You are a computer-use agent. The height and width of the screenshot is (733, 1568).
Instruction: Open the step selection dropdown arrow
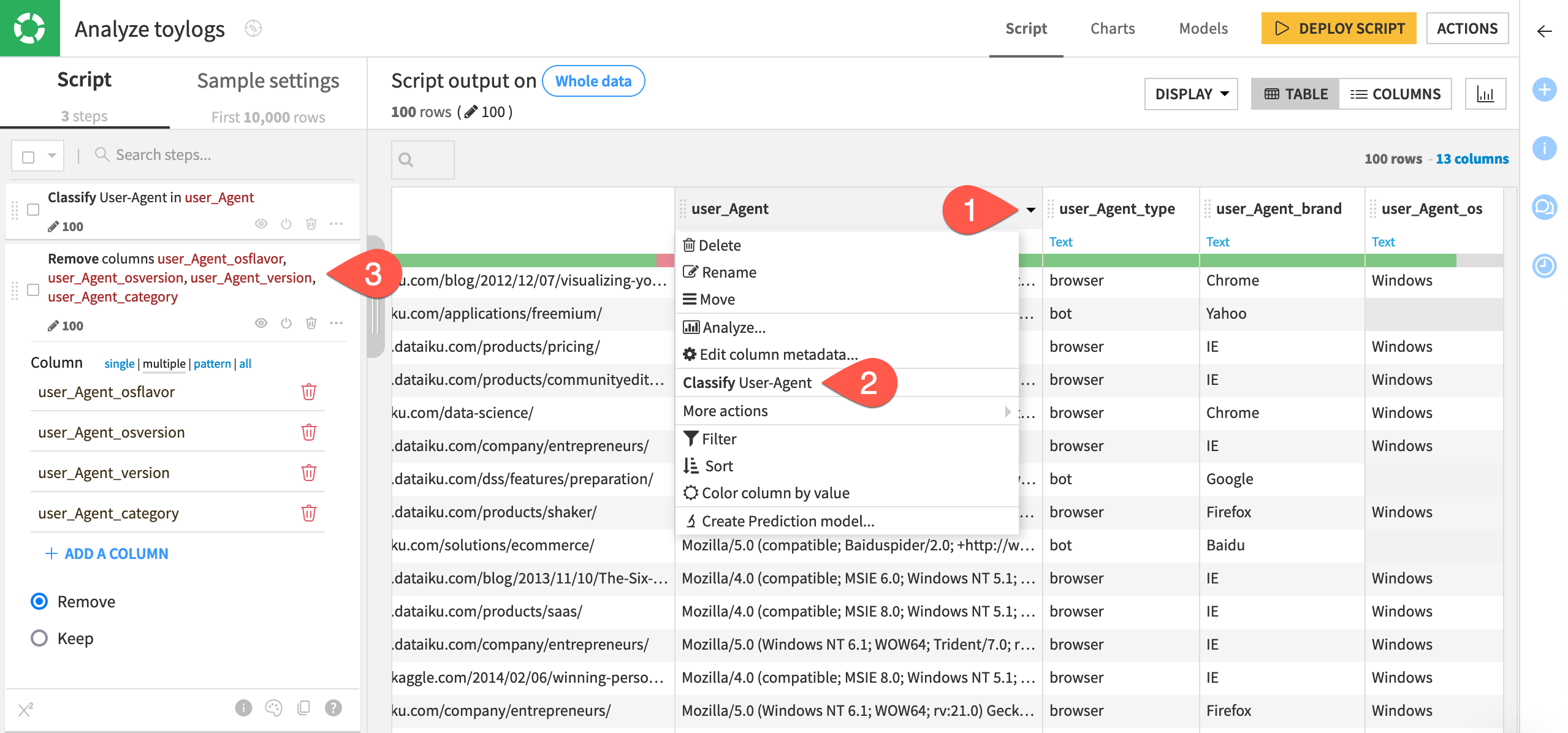pyautogui.click(x=52, y=156)
